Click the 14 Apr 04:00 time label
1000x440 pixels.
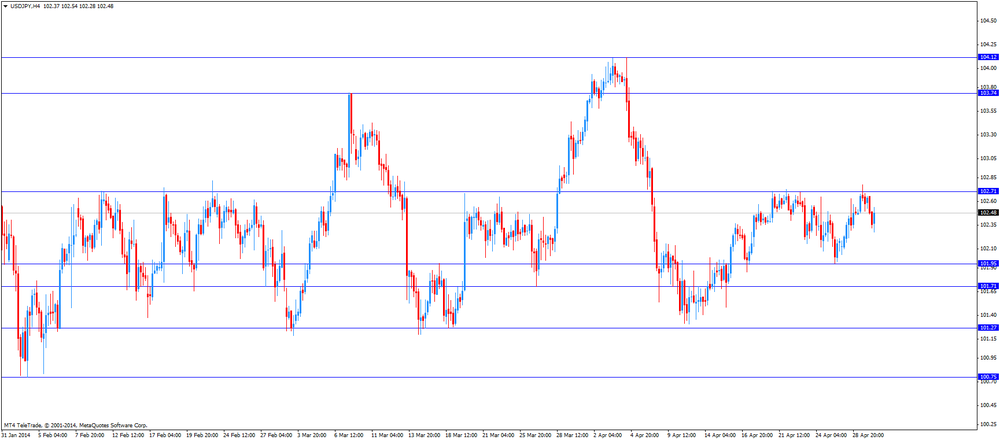click(718, 436)
